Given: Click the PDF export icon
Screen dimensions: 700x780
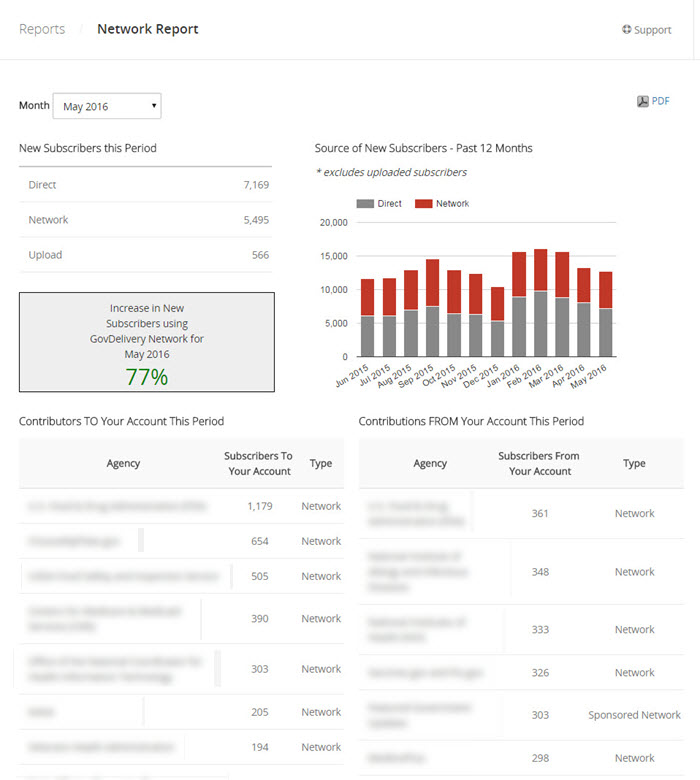Looking at the screenshot, I should point(643,101).
